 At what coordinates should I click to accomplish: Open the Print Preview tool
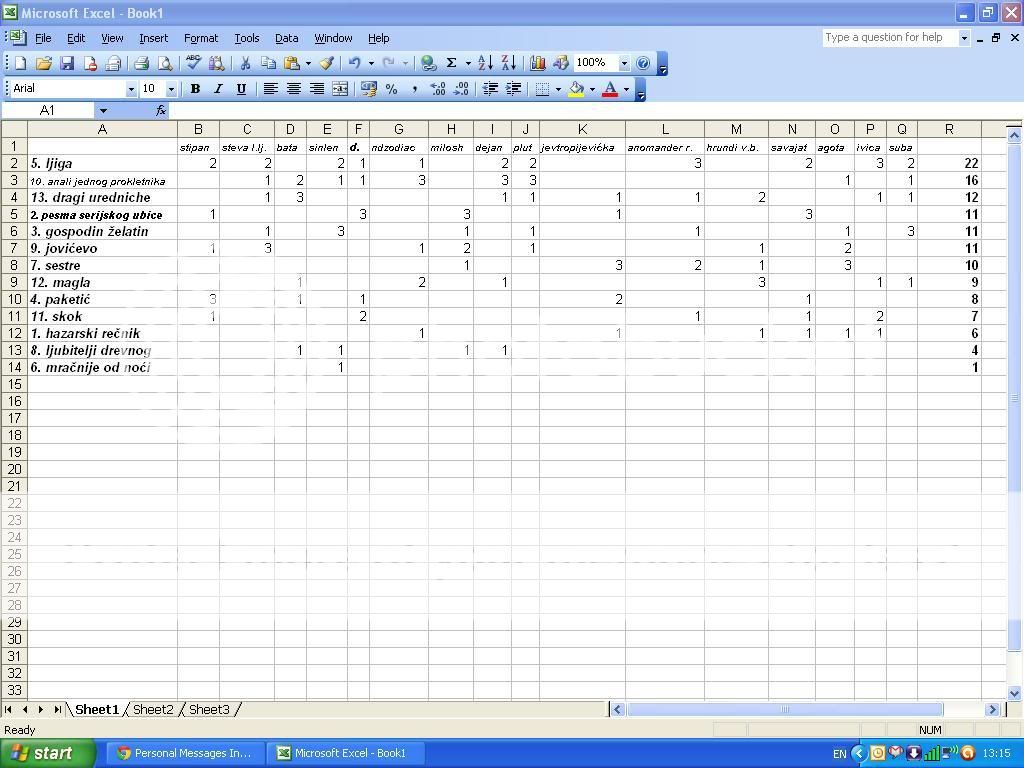tap(165, 63)
